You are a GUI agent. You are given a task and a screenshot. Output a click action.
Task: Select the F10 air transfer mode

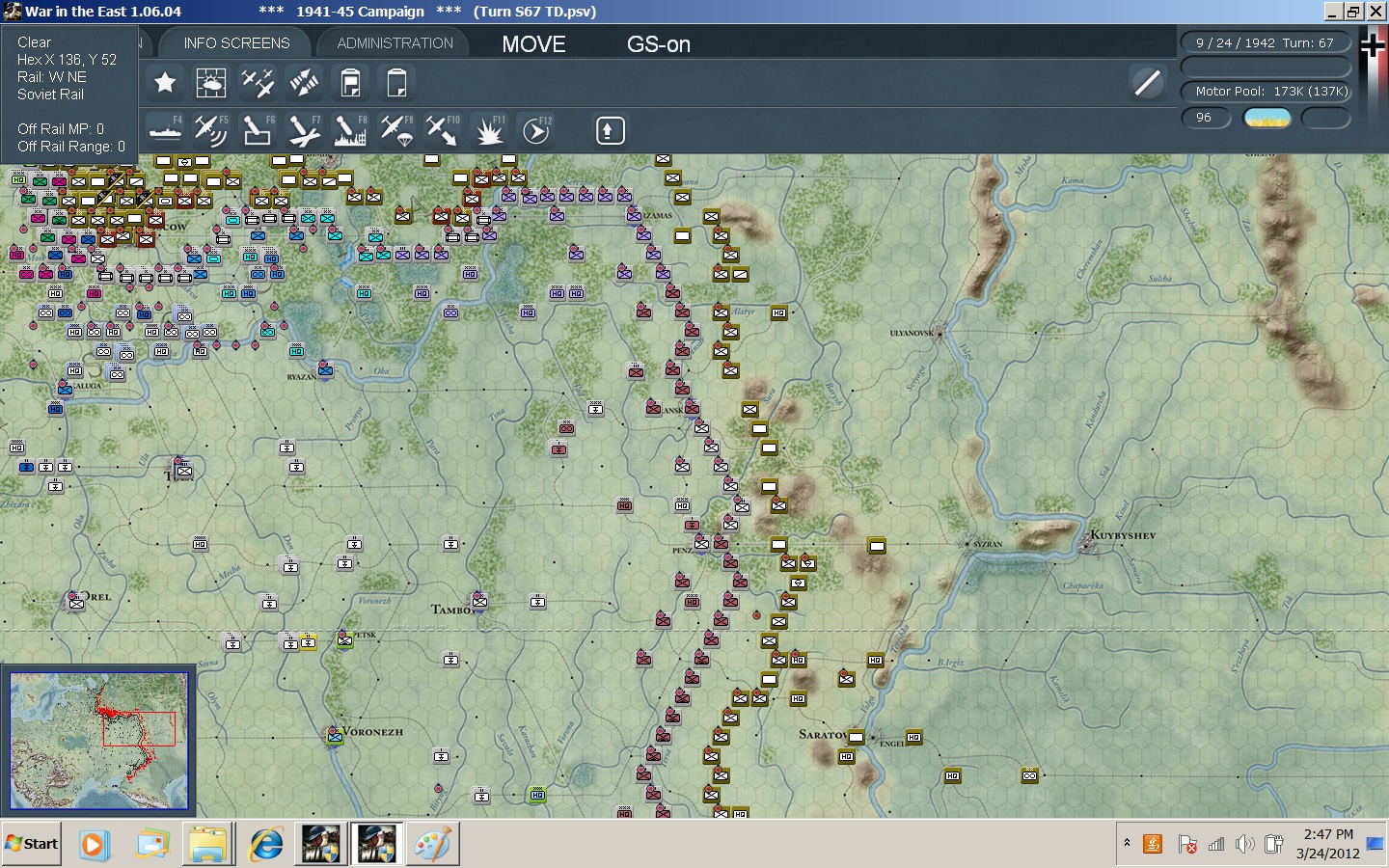coord(443,129)
